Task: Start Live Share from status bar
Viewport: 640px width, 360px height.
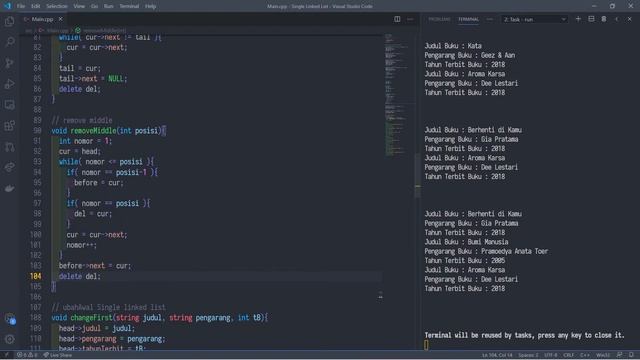Action: pyautogui.click(x=58, y=355)
